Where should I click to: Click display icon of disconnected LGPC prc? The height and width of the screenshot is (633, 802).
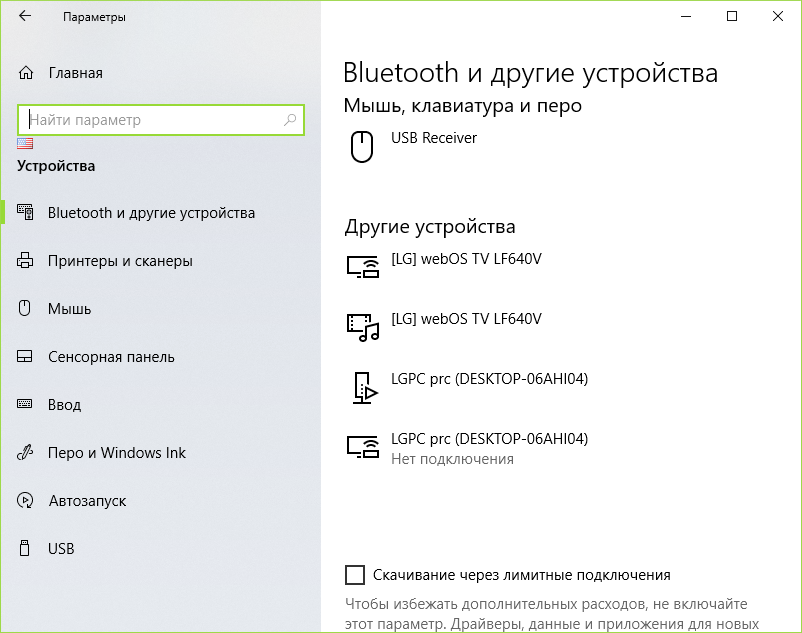363,447
